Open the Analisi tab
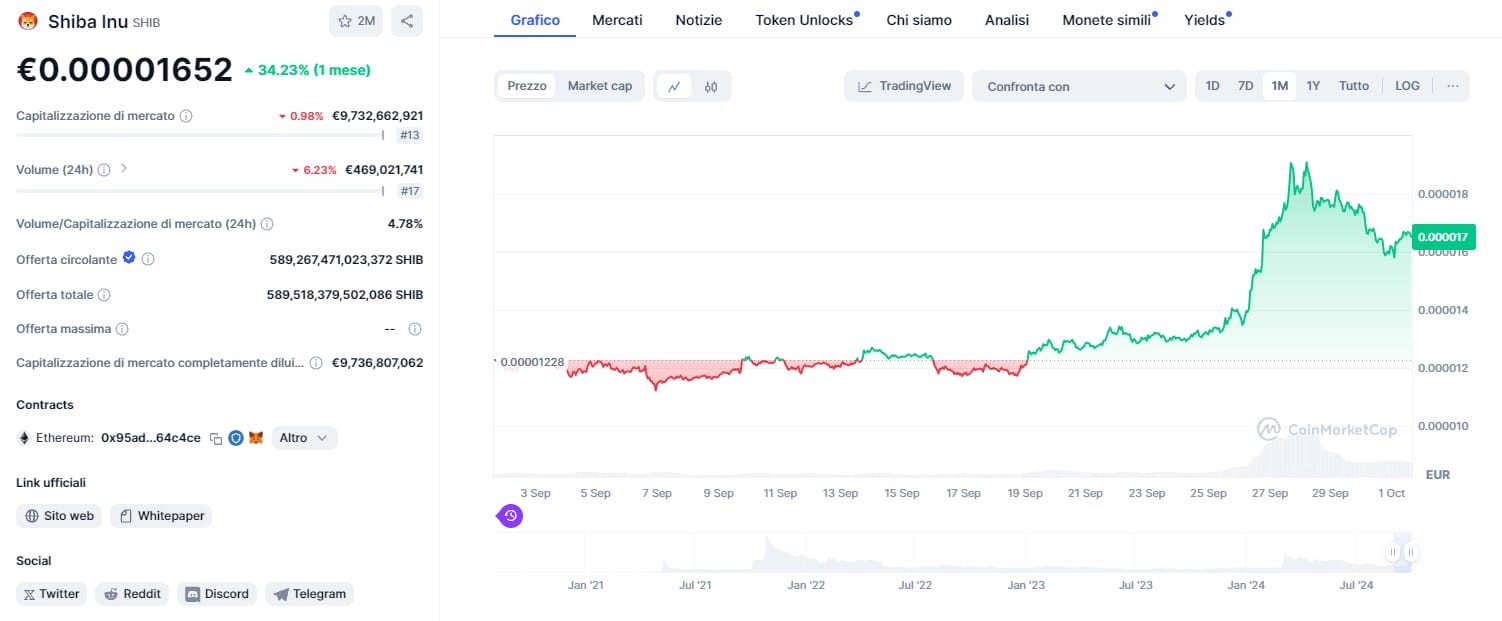The height and width of the screenshot is (621, 1502). click(1007, 20)
